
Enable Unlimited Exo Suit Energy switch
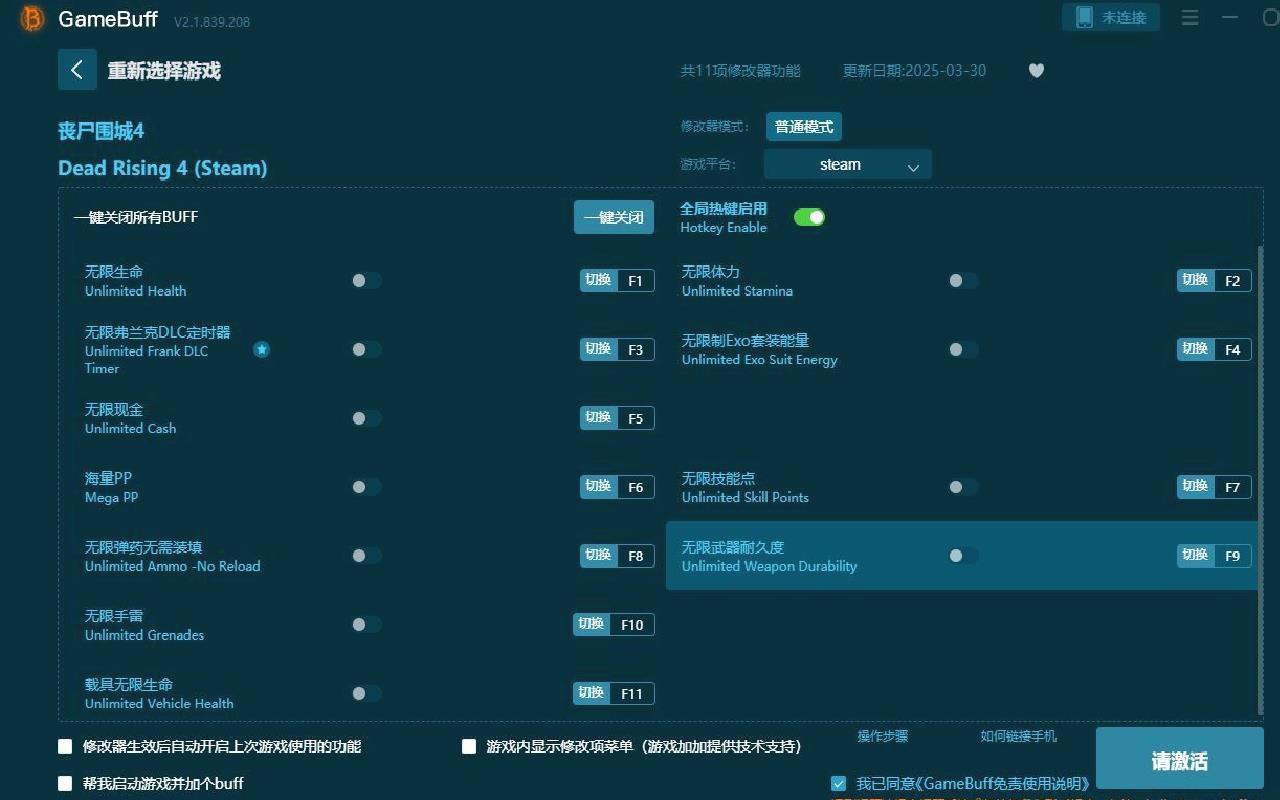pos(963,349)
